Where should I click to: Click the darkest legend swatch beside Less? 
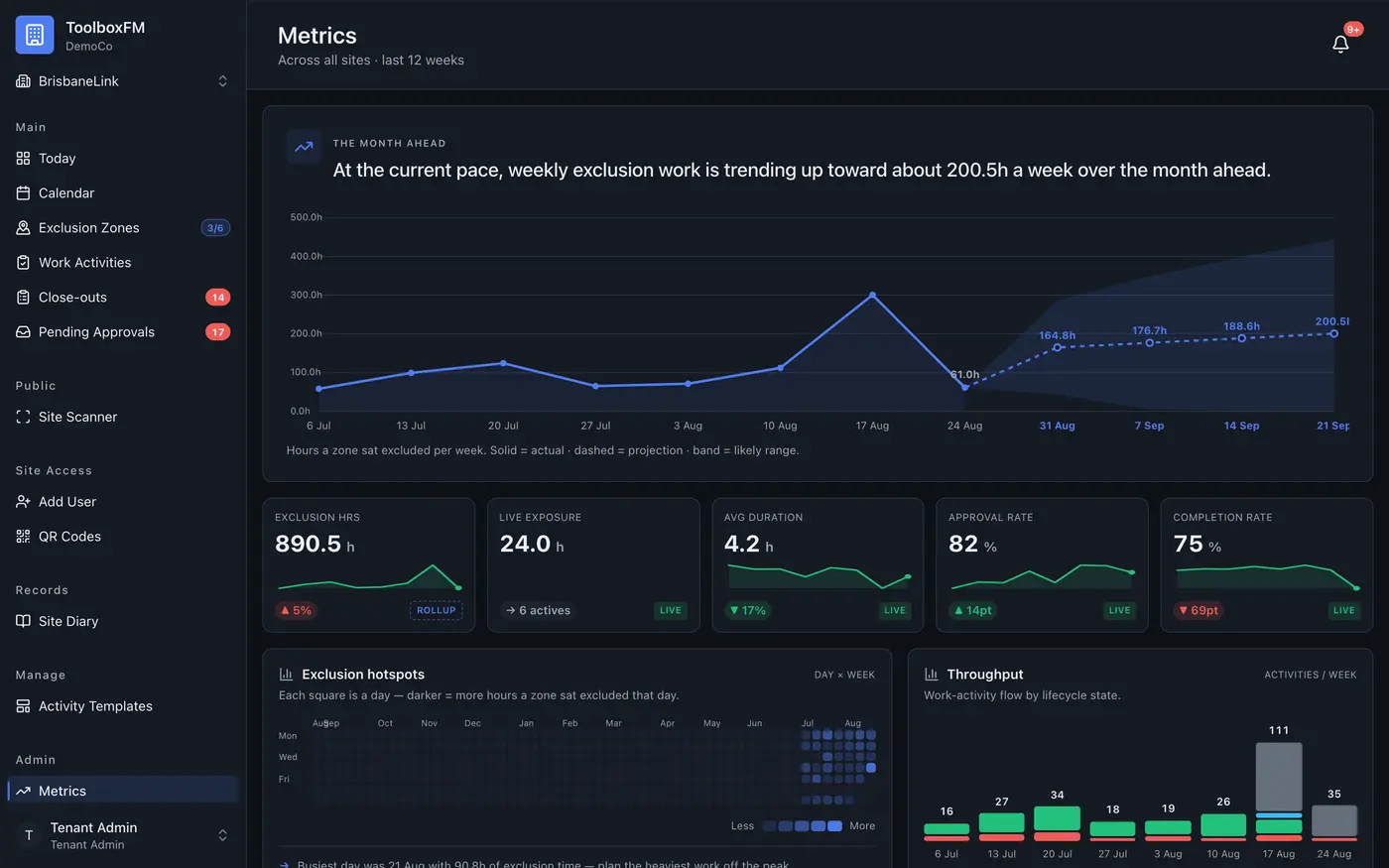tap(769, 826)
